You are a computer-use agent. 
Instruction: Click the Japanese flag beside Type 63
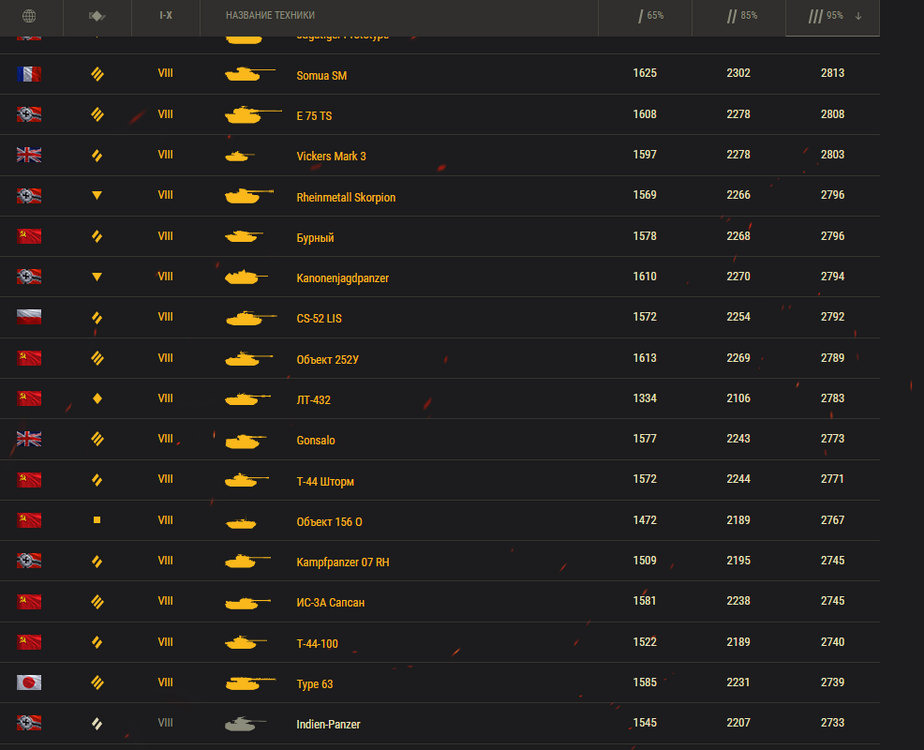pyautogui.click(x=29, y=682)
